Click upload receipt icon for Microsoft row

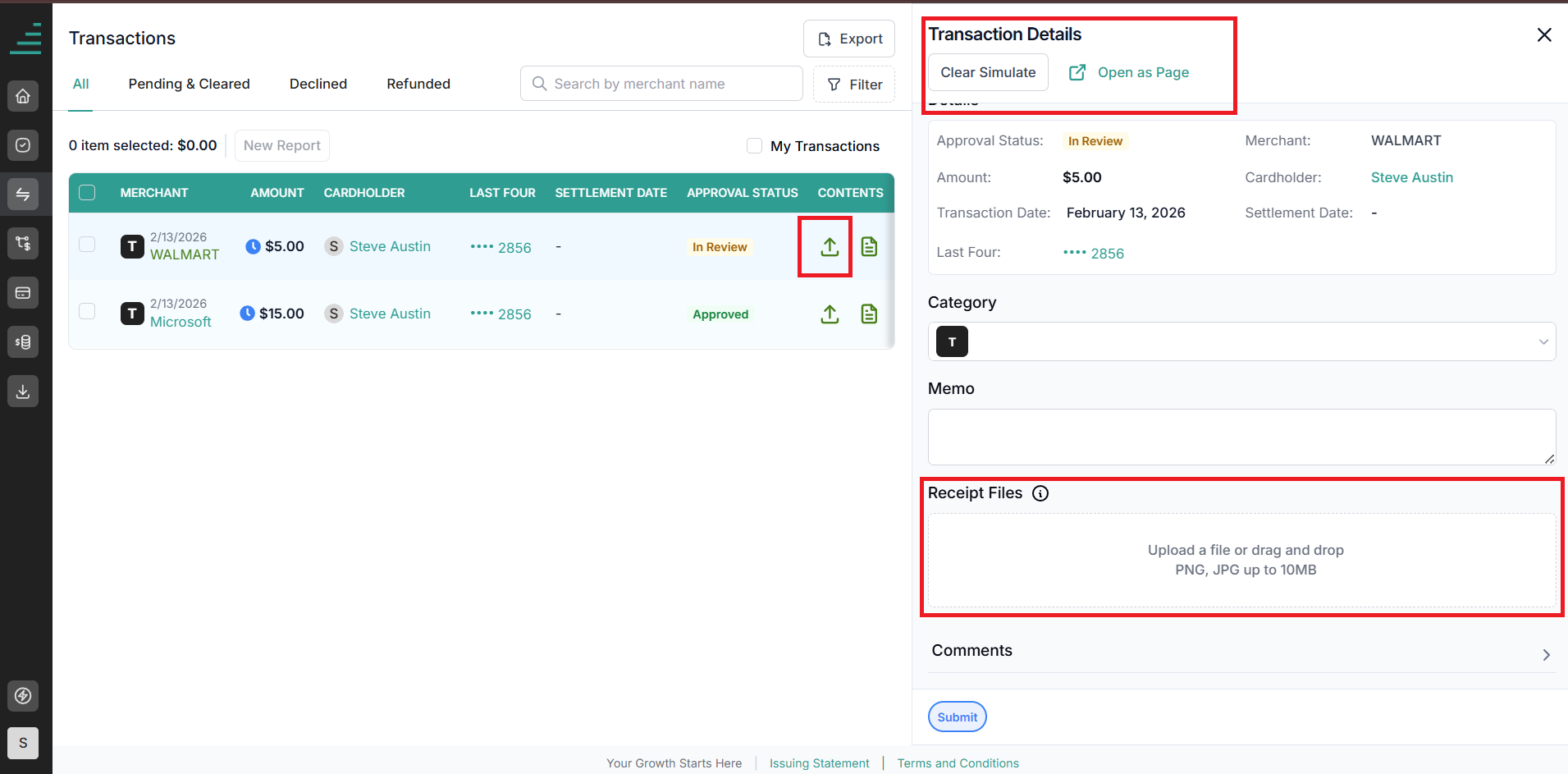tap(830, 314)
